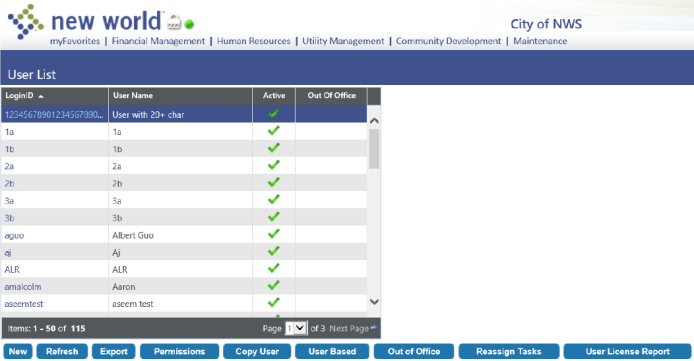The height and width of the screenshot is (361, 694).
Task: Click the user list scrollbar thumb
Action: coord(374,149)
